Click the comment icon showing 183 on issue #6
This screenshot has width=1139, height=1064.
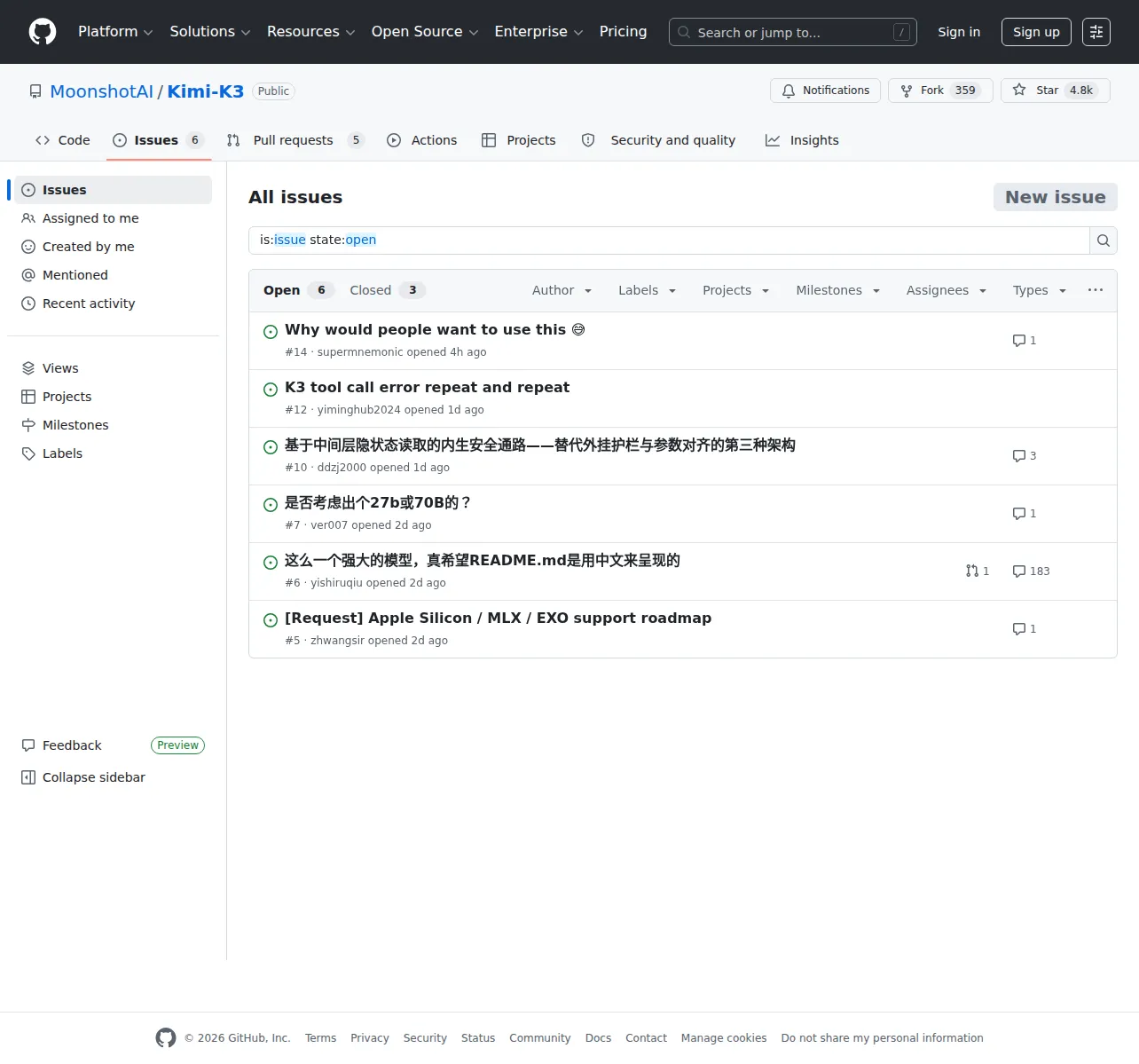pyautogui.click(x=1019, y=571)
